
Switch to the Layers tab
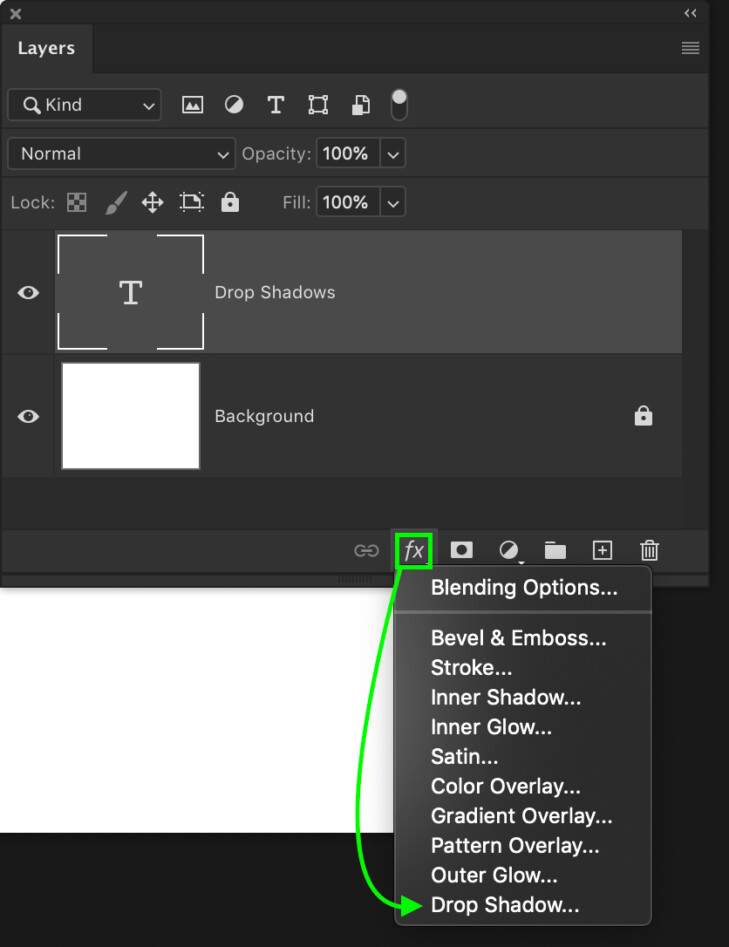tap(46, 48)
